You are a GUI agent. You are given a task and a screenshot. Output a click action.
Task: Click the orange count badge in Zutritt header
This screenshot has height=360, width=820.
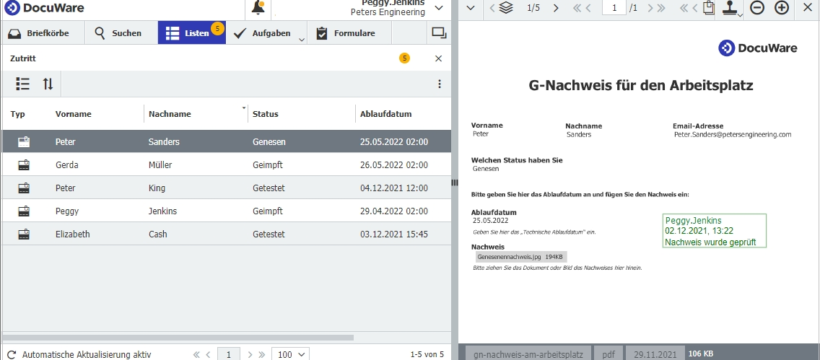point(404,58)
